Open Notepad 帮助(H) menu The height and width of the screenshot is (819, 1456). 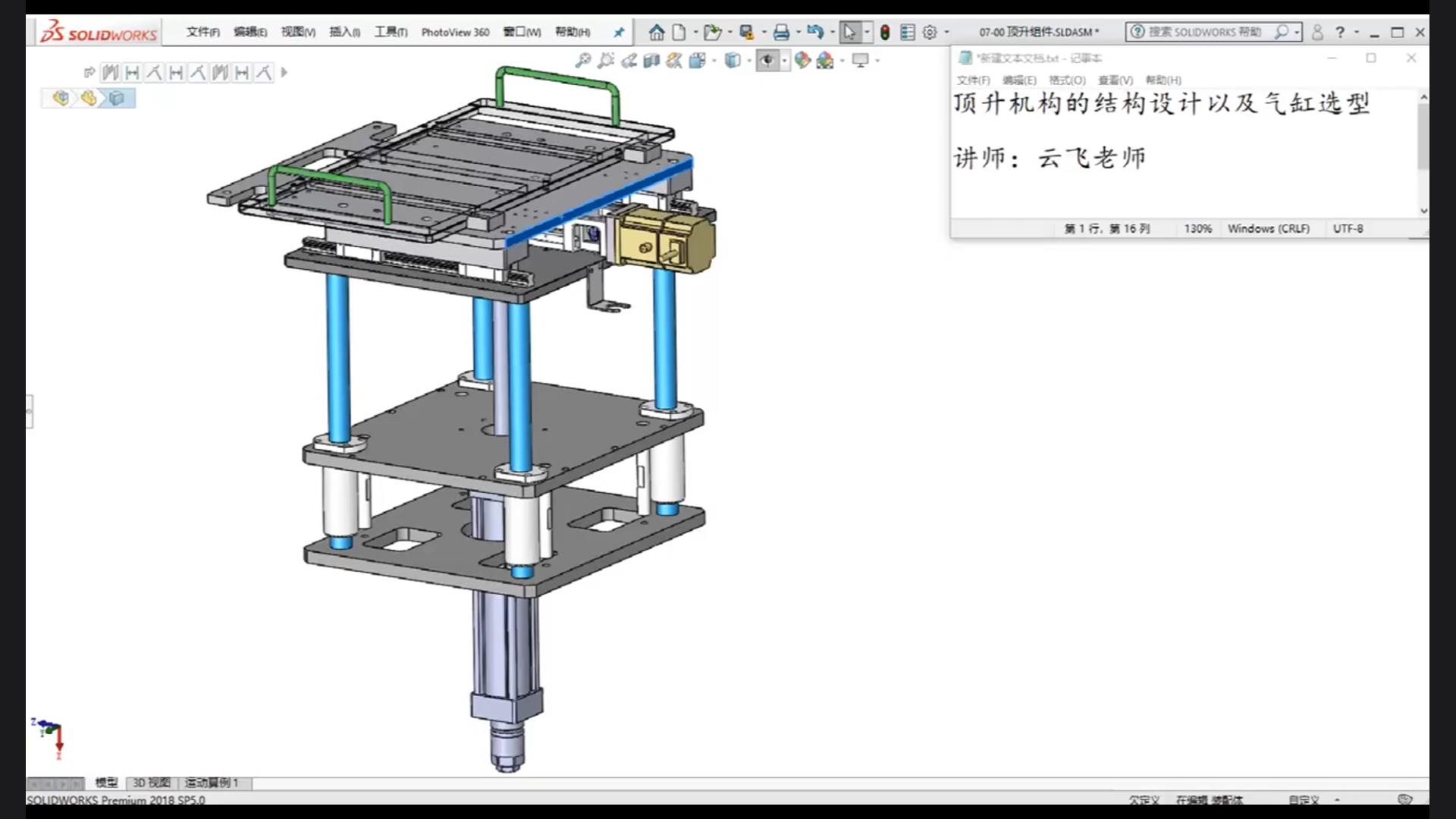(x=1163, y=80)
